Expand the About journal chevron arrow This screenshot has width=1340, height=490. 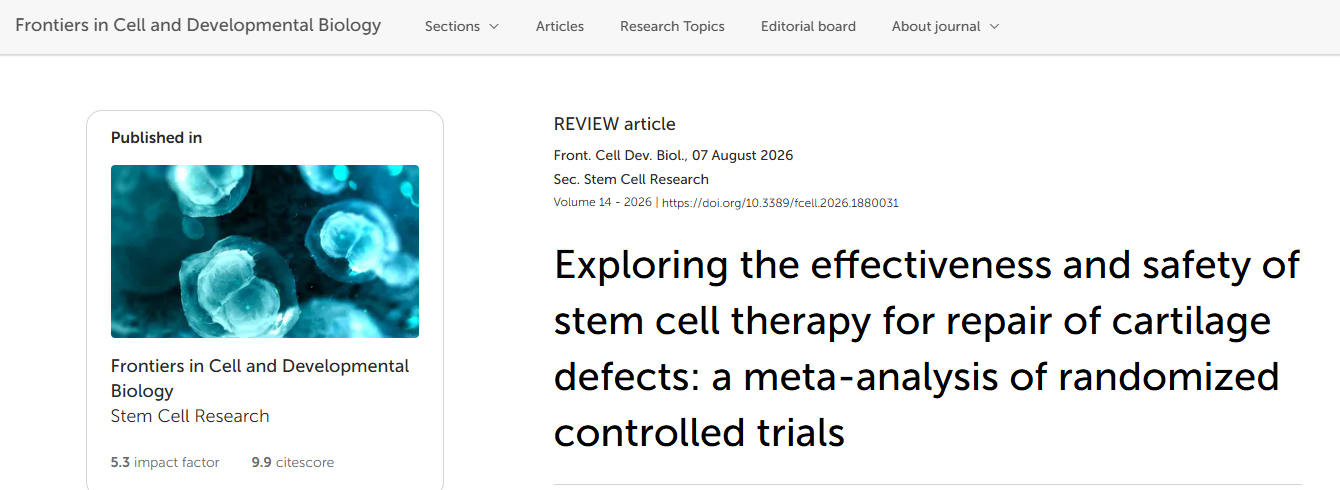994,27
